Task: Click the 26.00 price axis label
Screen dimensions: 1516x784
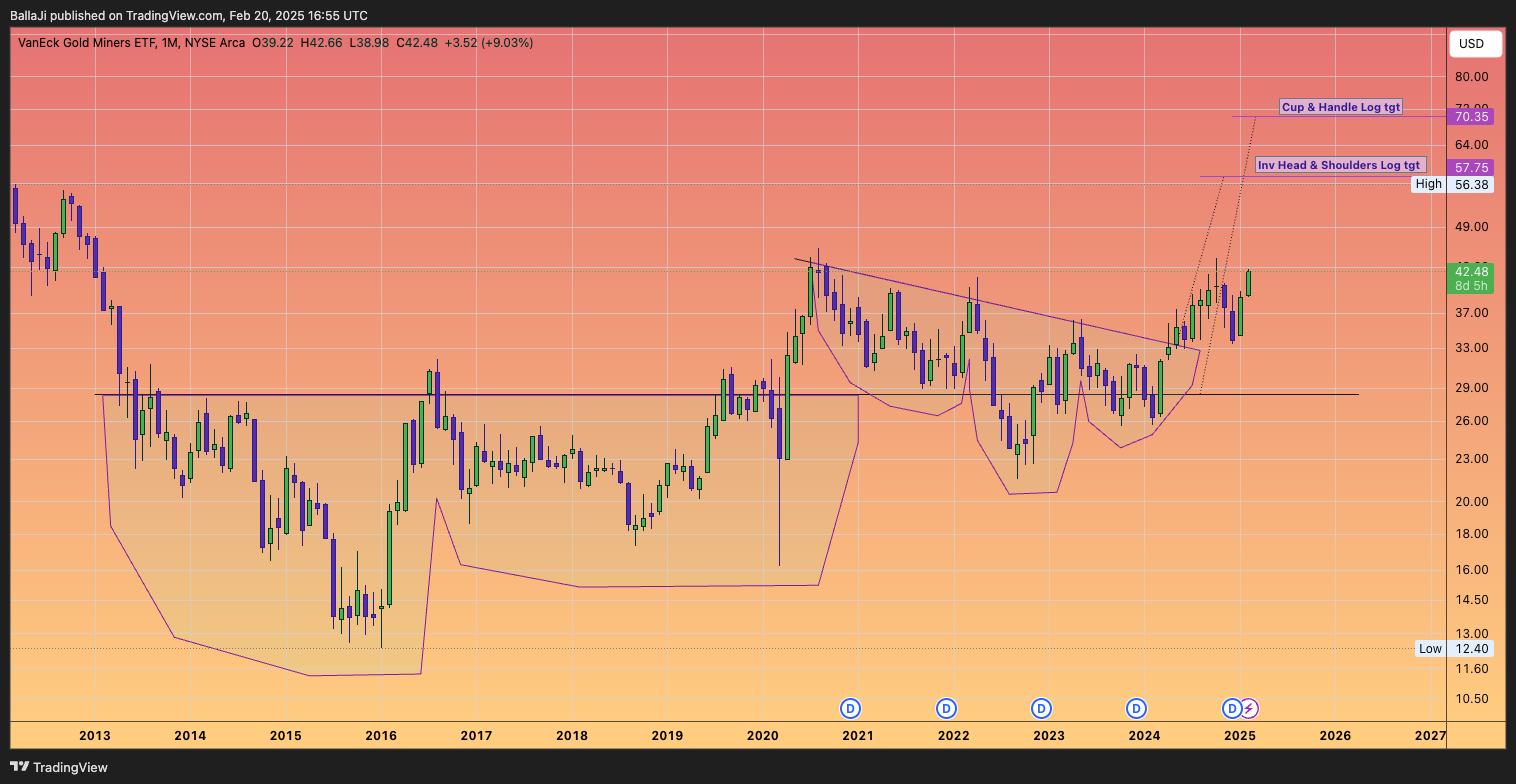Action: (1473, 421)
